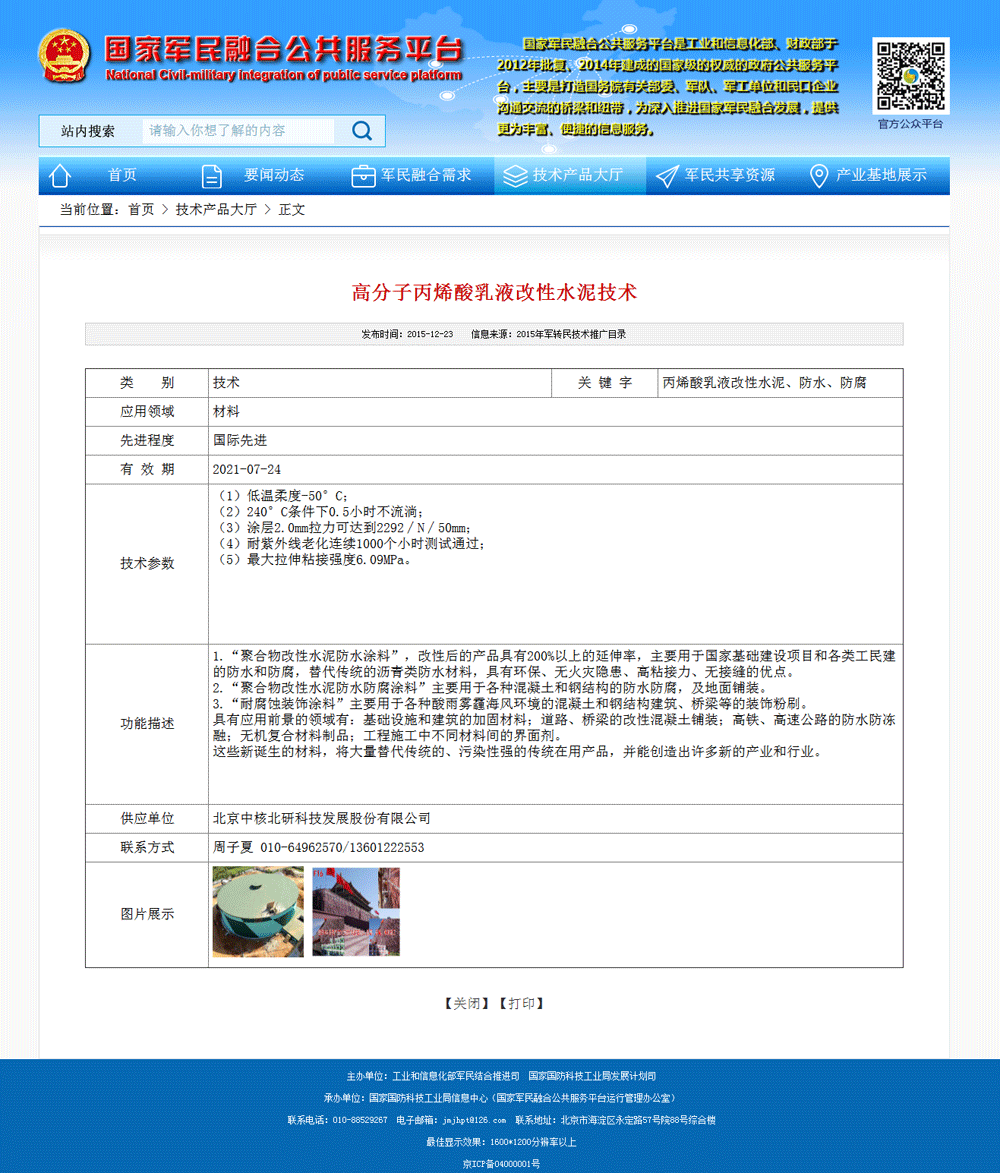The height and width of the screenshot is (1173, 1000).
Task: Click the magnifier search icon
Action: coord(361,131)
